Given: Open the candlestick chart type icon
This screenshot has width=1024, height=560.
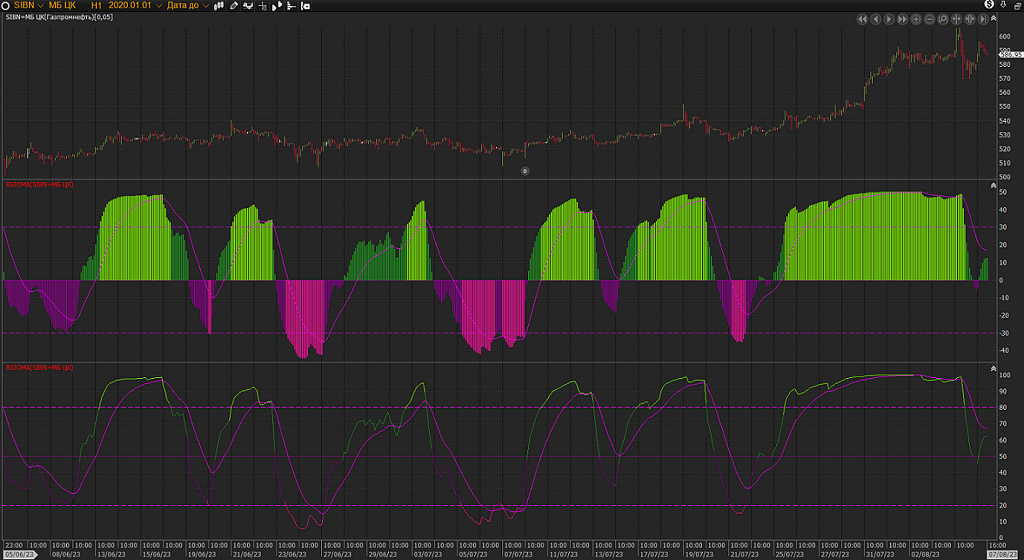Looking at the screenshot, I should 220,5.
